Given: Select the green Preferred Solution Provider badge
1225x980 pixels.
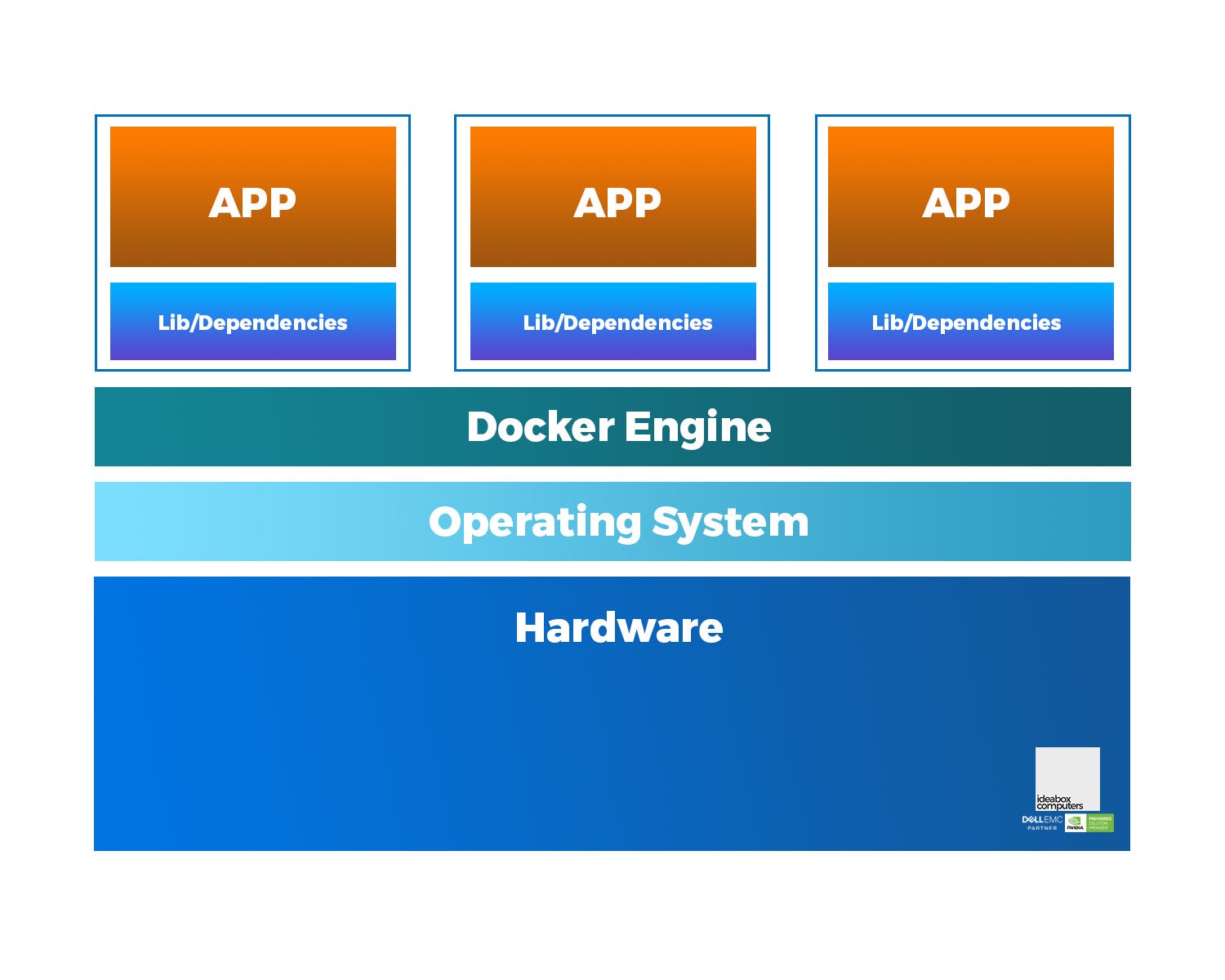Looking at the screenshot, I should point(1099,822).
